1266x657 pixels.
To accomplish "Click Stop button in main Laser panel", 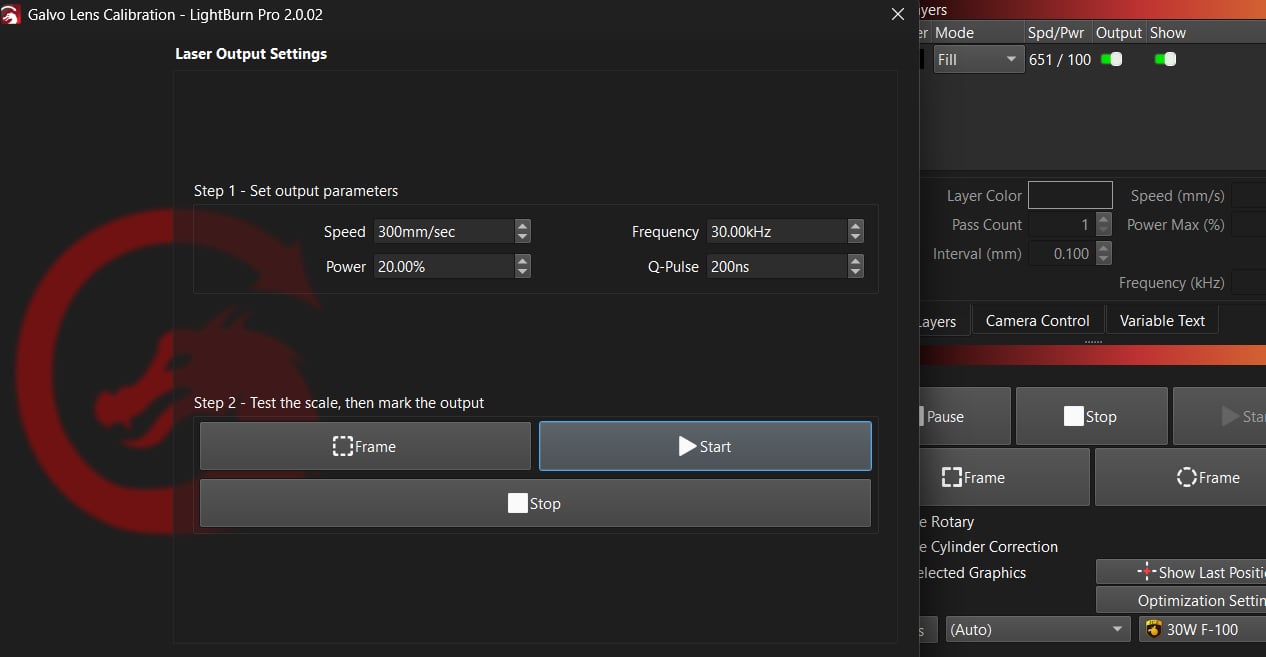I will pos(1091,416).
